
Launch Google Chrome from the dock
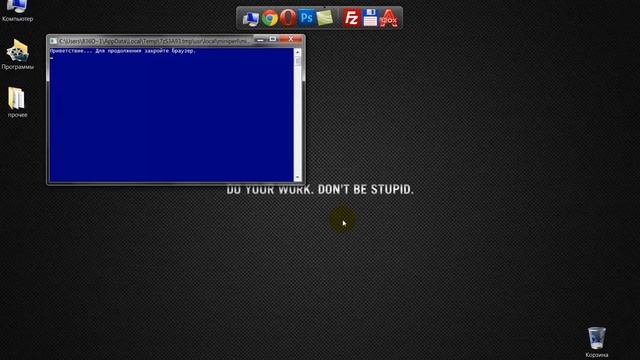[270, 18]
